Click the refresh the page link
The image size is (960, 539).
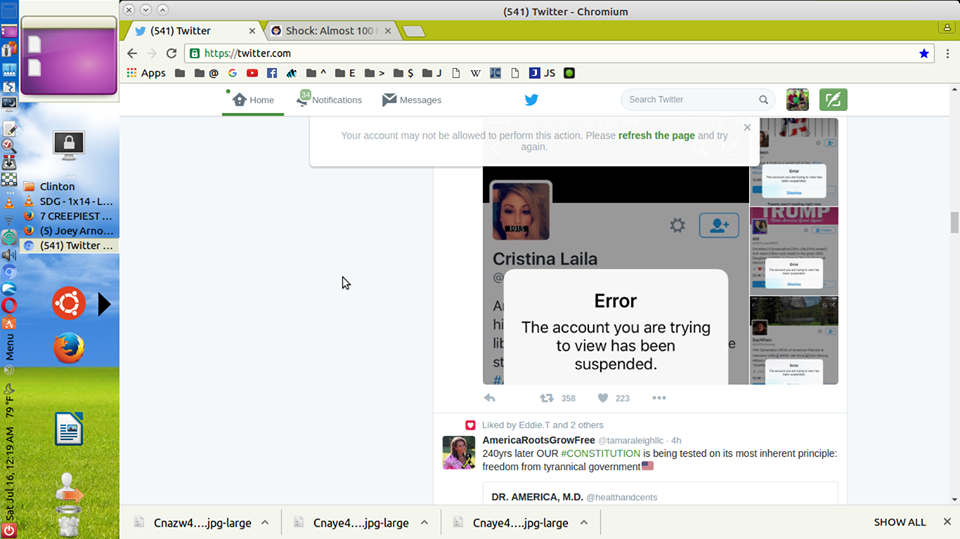coord(656,135)
